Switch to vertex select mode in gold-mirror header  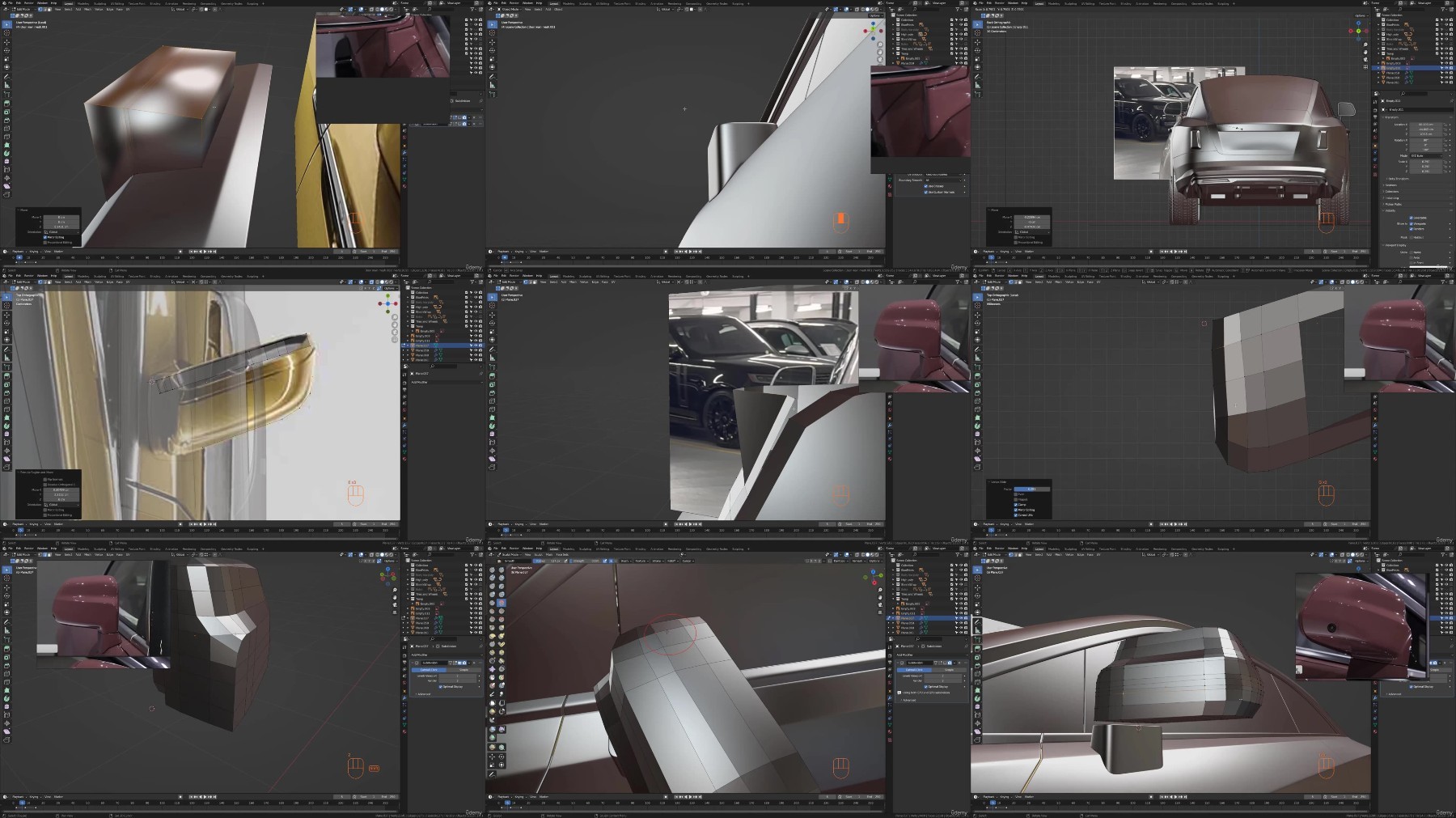tap(40, 282)
